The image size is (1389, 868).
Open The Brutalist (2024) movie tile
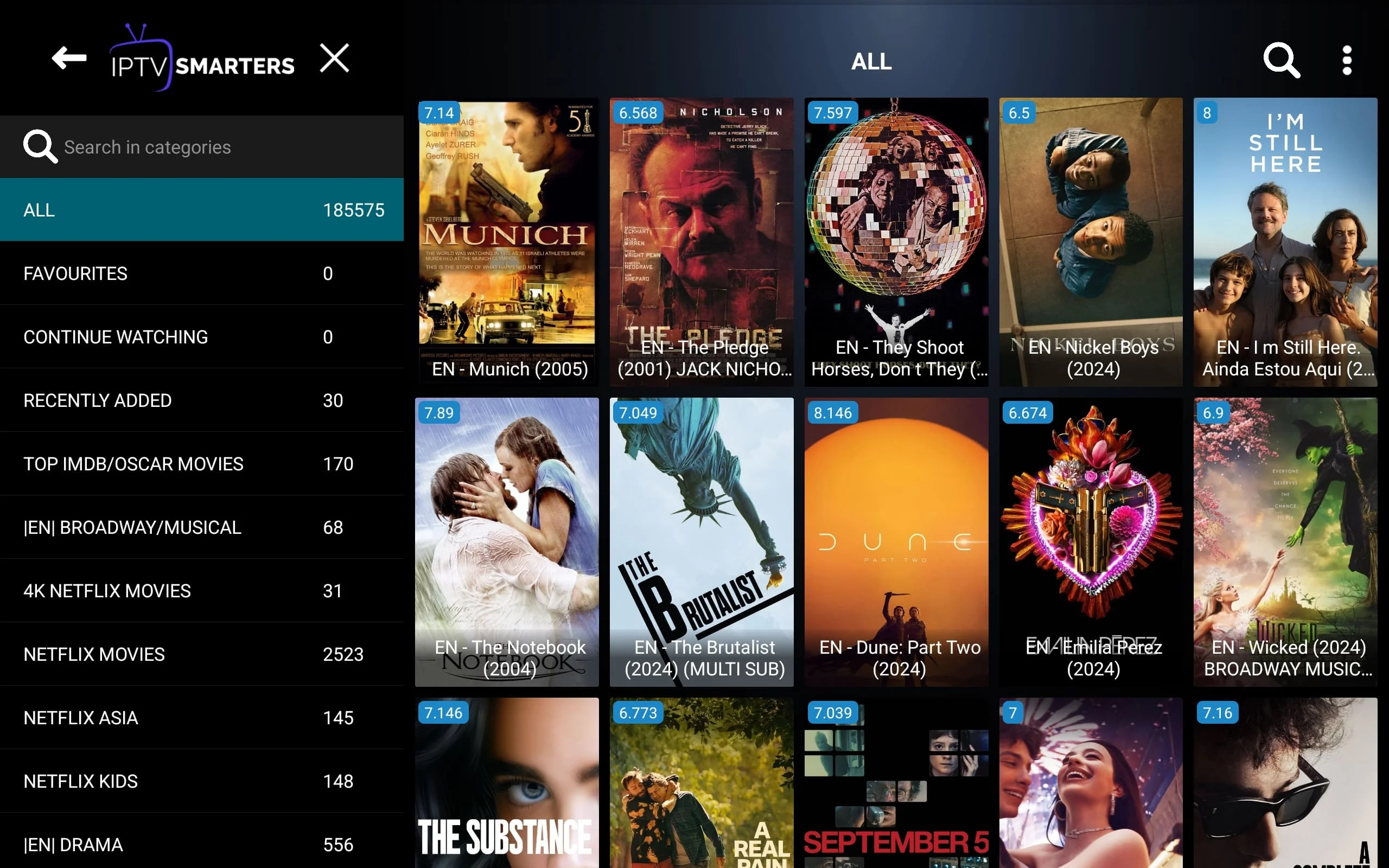click(702, 542)
